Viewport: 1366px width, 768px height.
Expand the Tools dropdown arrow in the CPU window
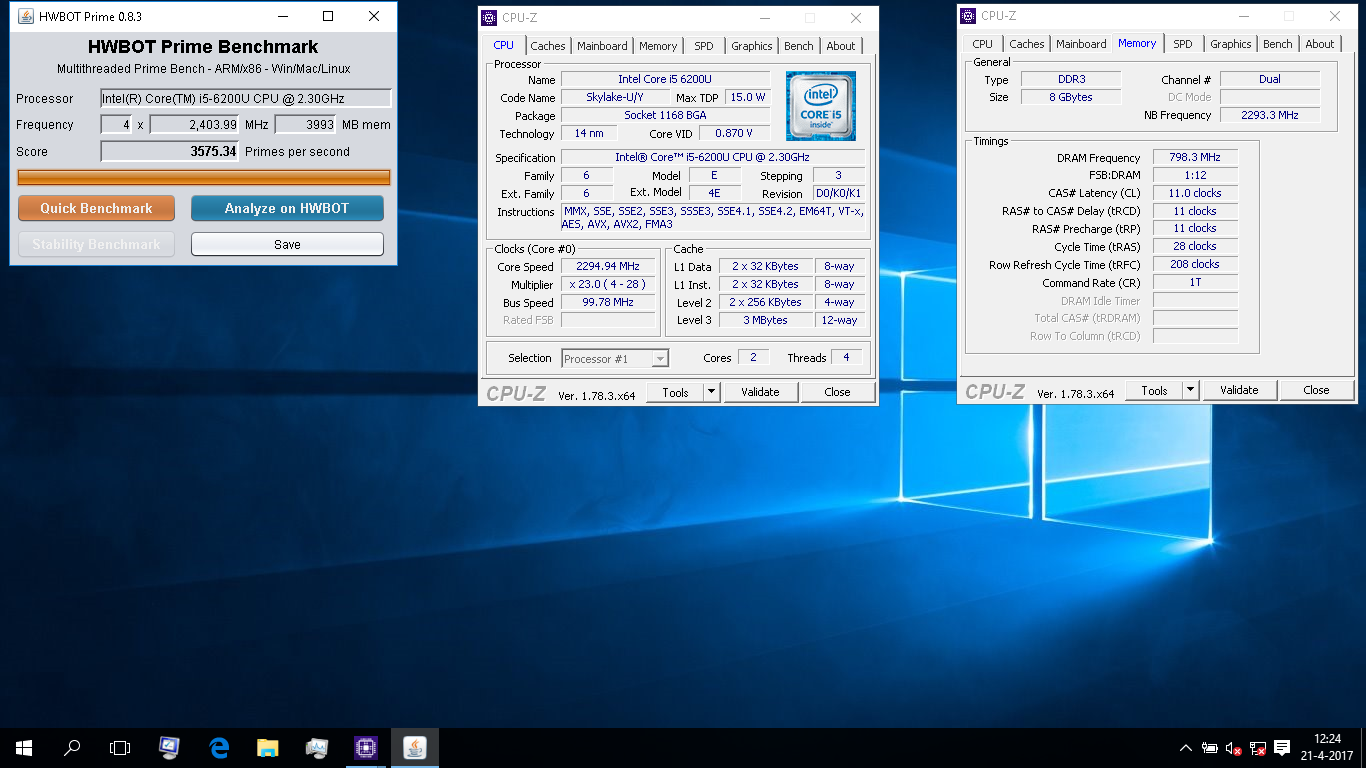[x=711, y=392]
